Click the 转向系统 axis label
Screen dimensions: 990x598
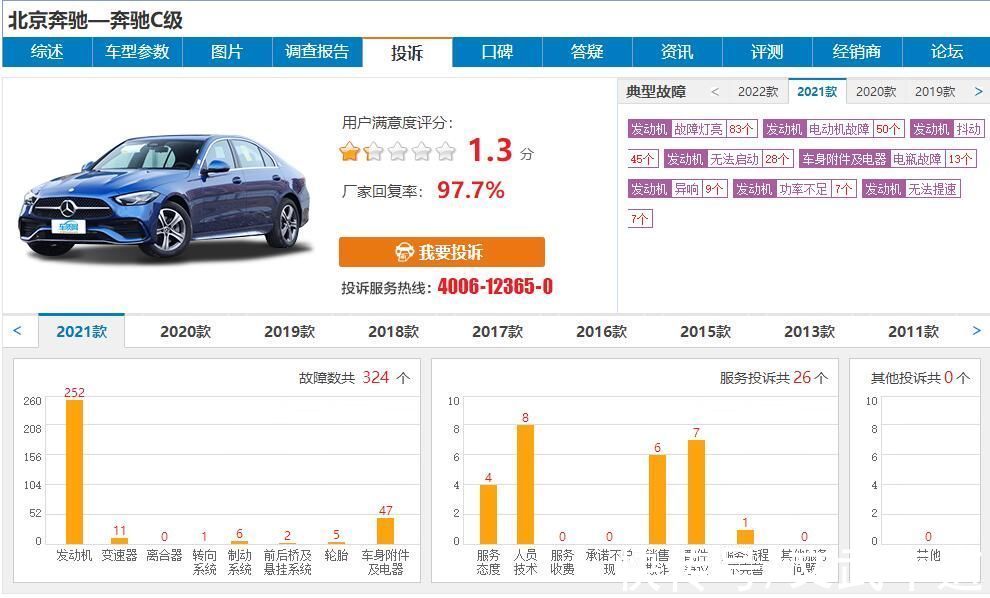pyautogui.click(x=204, y=562)
